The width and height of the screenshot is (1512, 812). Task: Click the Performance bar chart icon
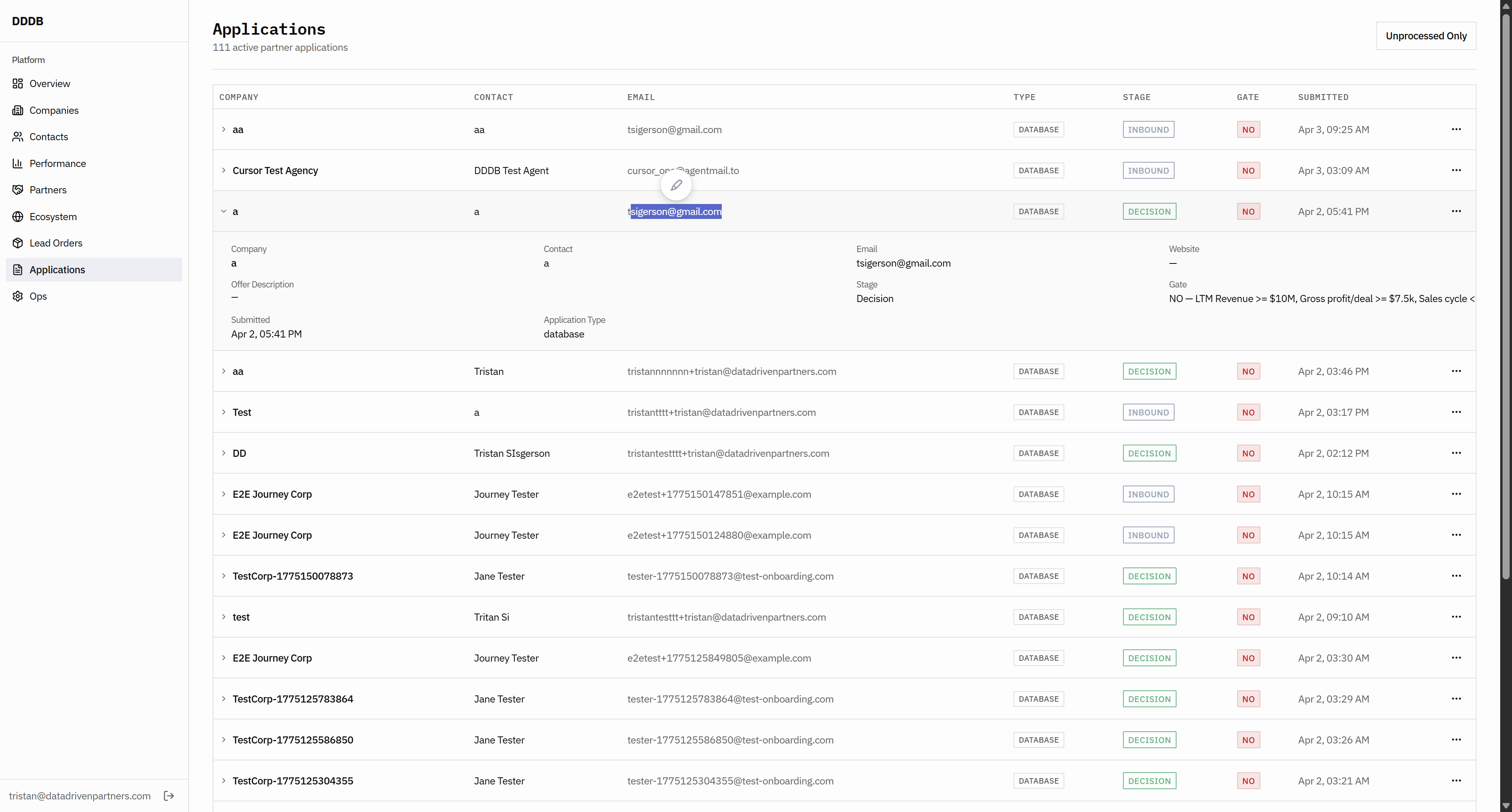tap(18, 163)
